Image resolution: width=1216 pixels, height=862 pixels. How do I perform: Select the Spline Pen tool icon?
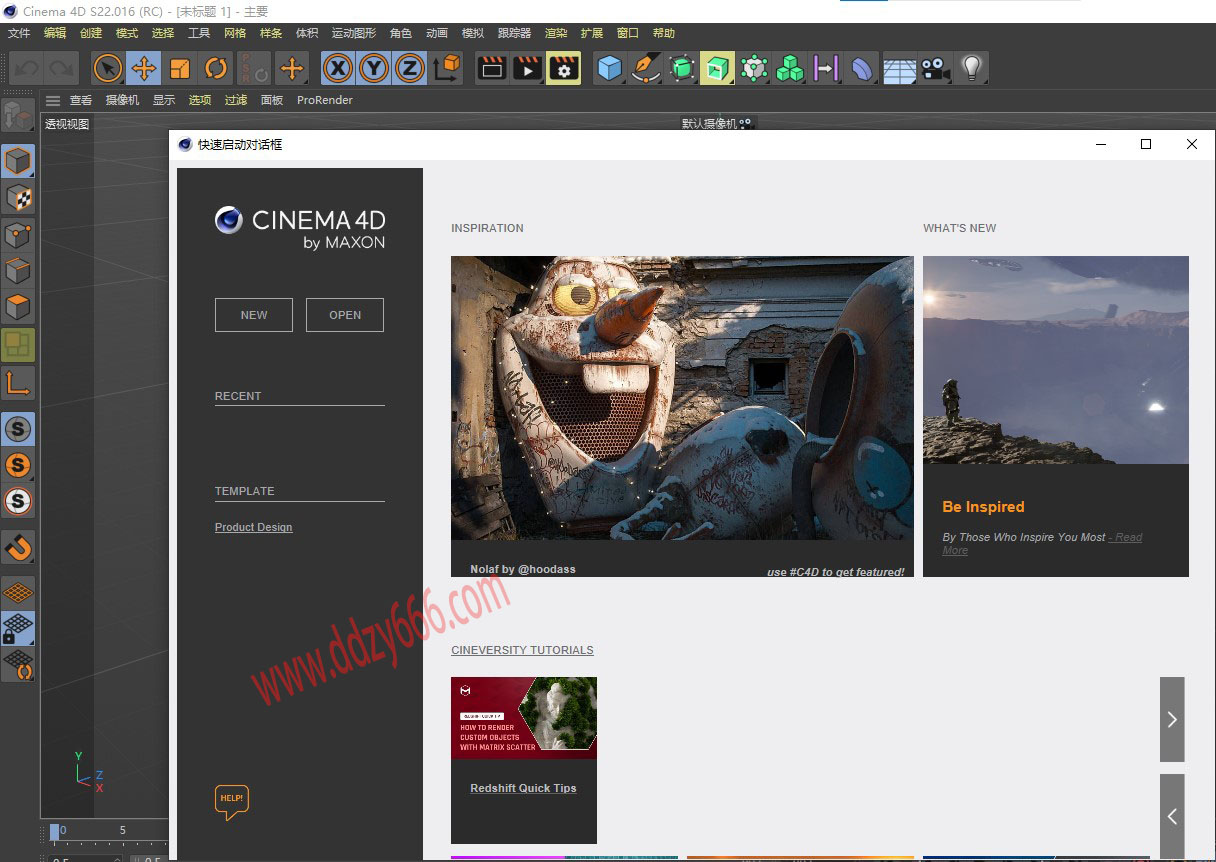646,68
